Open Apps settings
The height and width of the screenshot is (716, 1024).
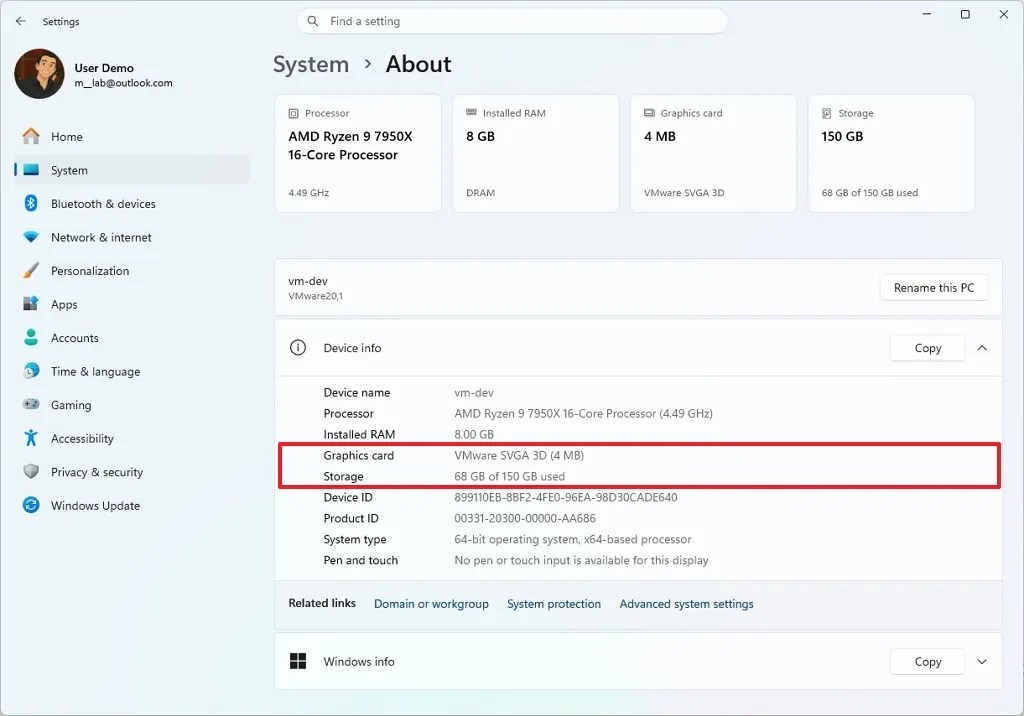pyautogui.click(x=64, y=304)
